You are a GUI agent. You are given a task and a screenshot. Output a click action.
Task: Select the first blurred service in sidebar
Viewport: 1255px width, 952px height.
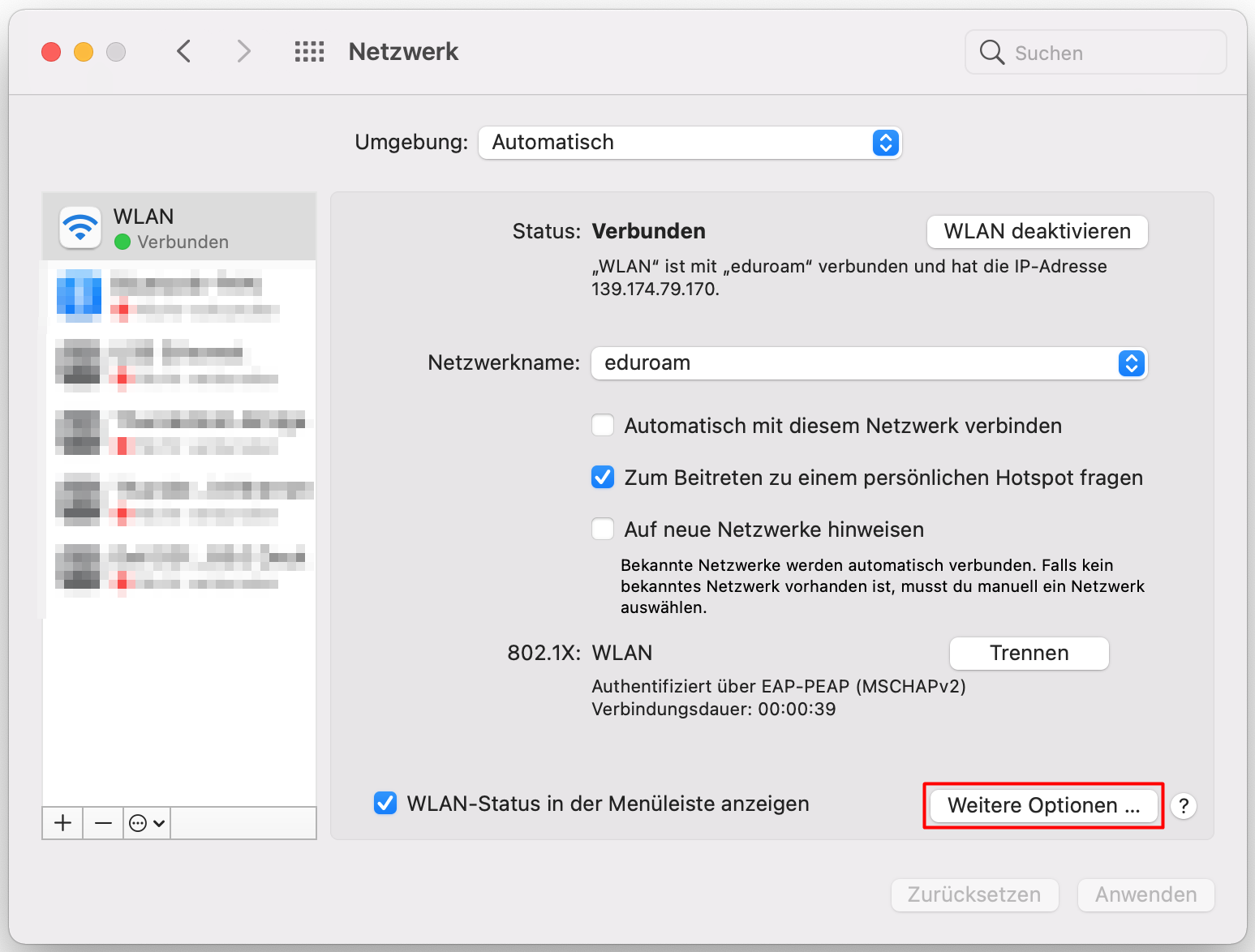(x=178, y=295)
